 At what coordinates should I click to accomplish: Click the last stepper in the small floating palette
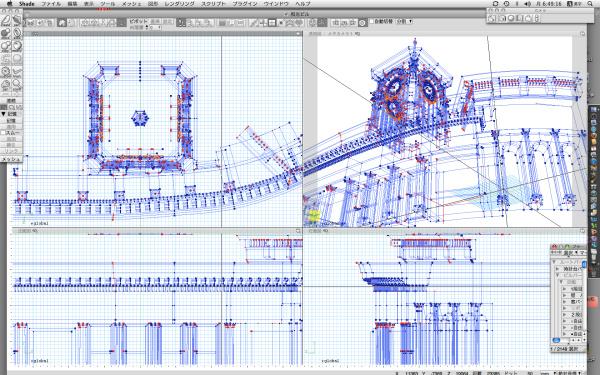click(x=537, y=18)
